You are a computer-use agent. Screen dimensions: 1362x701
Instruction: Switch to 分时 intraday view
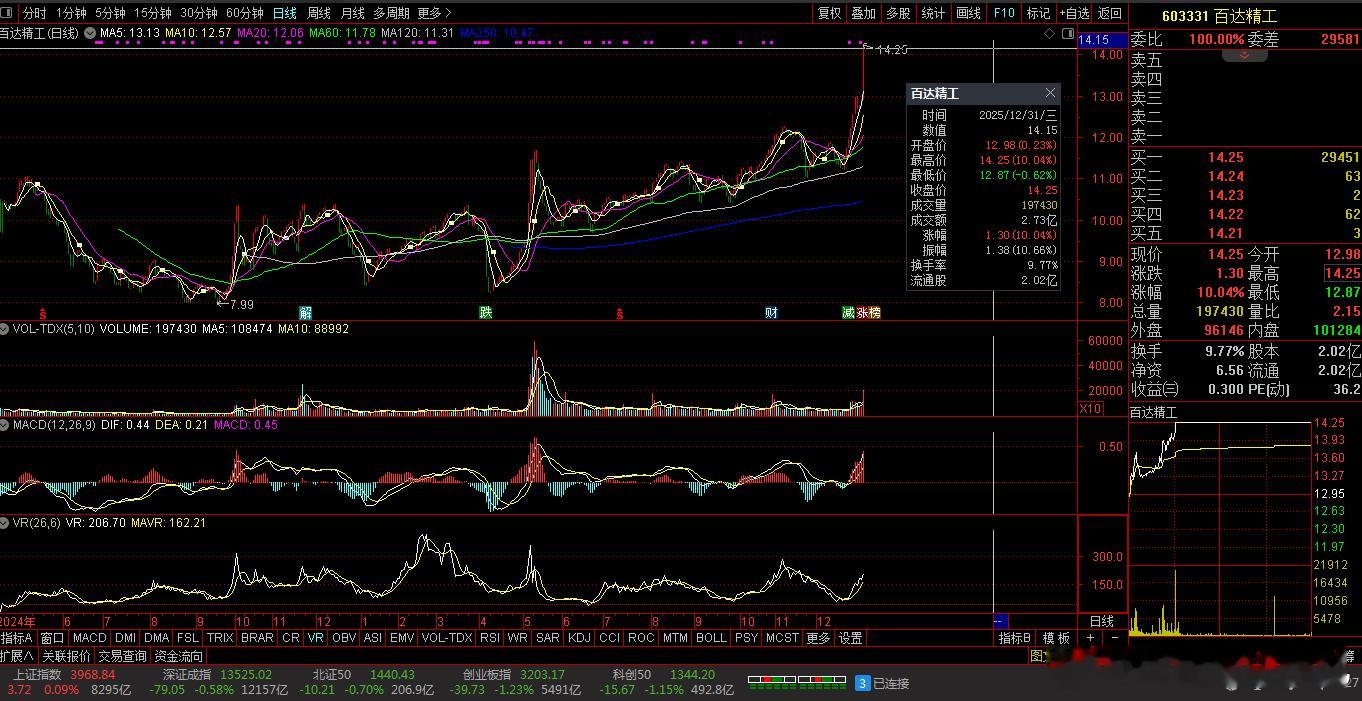(34, 13)
